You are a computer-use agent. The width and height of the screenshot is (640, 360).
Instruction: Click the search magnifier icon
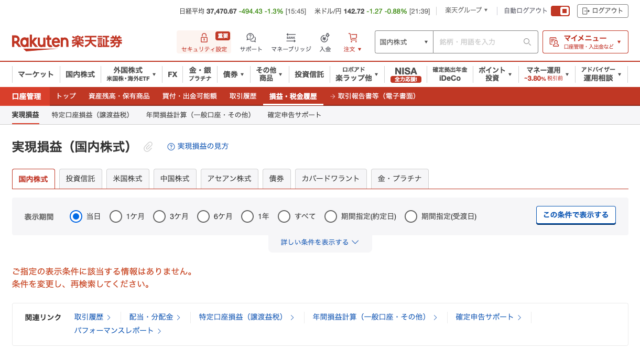[x=527, y=42]
